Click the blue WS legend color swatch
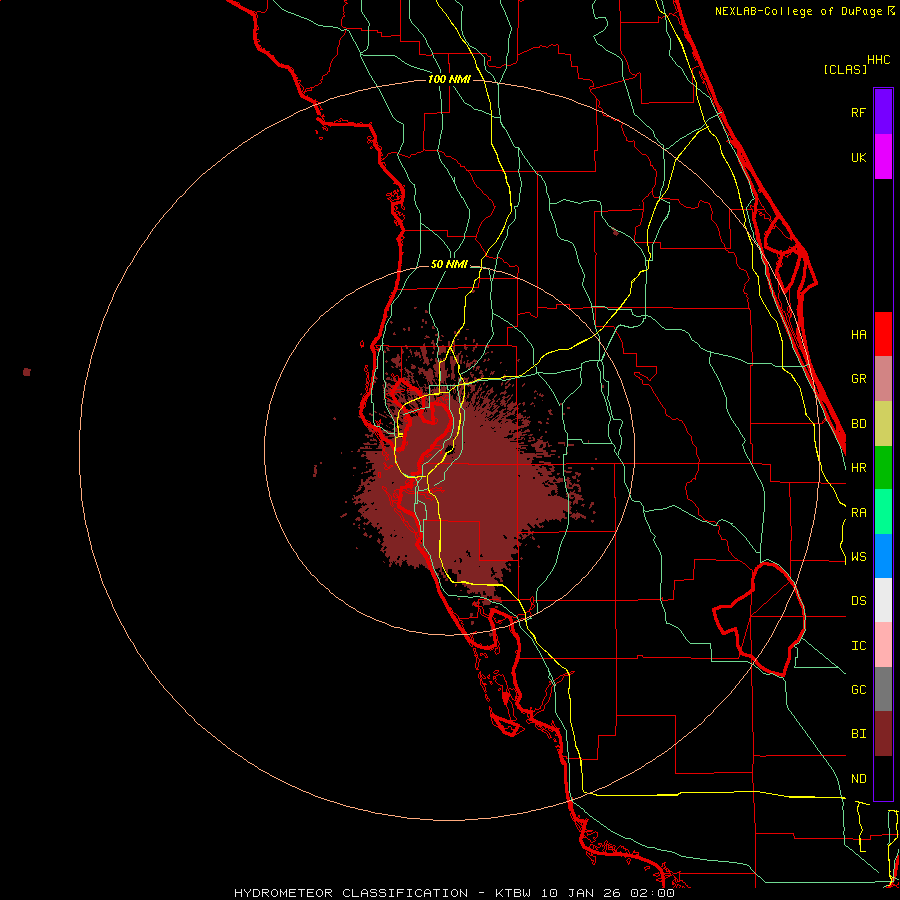The image size is (900, 900). [x=883, y=556]
